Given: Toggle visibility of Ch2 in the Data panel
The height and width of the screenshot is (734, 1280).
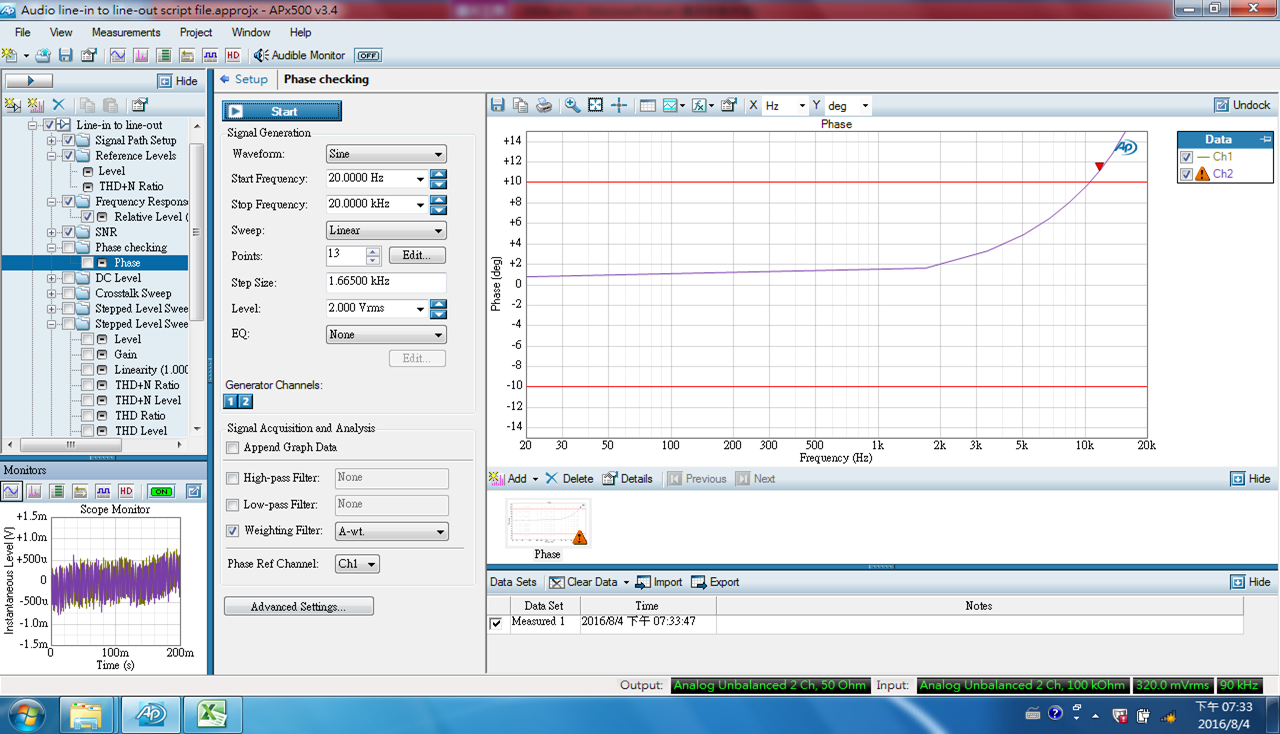Looking at the screenshot, I should 1186,172.
